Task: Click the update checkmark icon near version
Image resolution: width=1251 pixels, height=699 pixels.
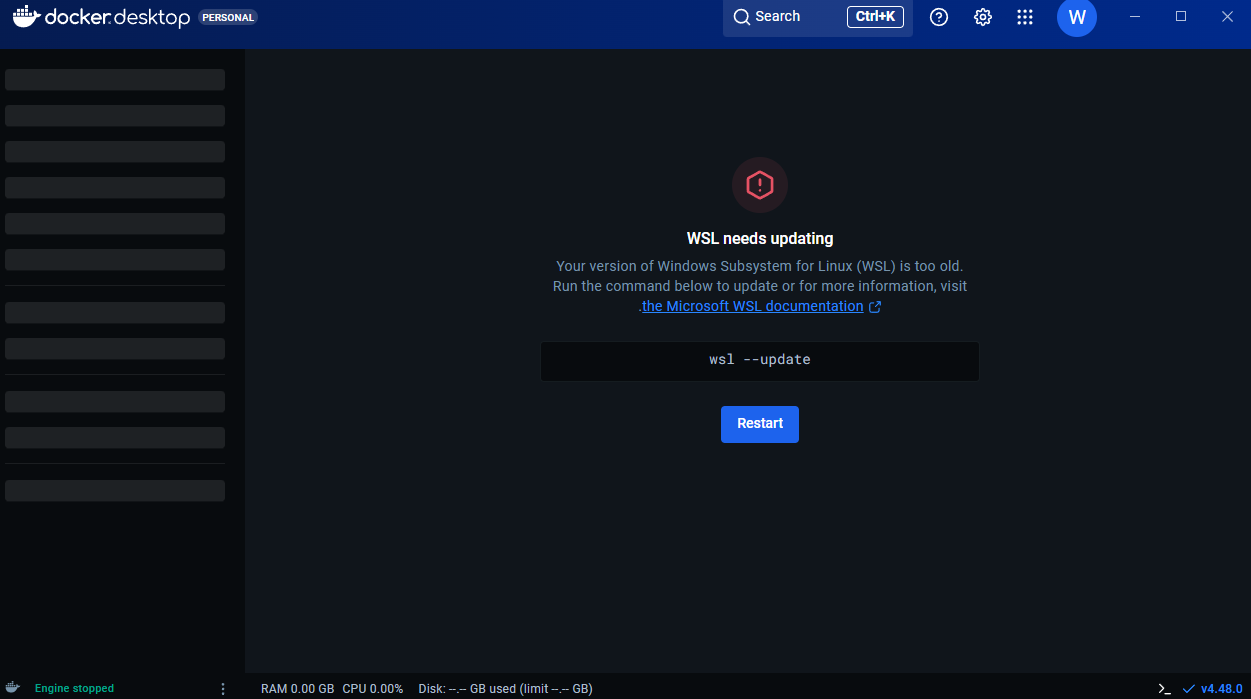Action: coord(1189,688)
